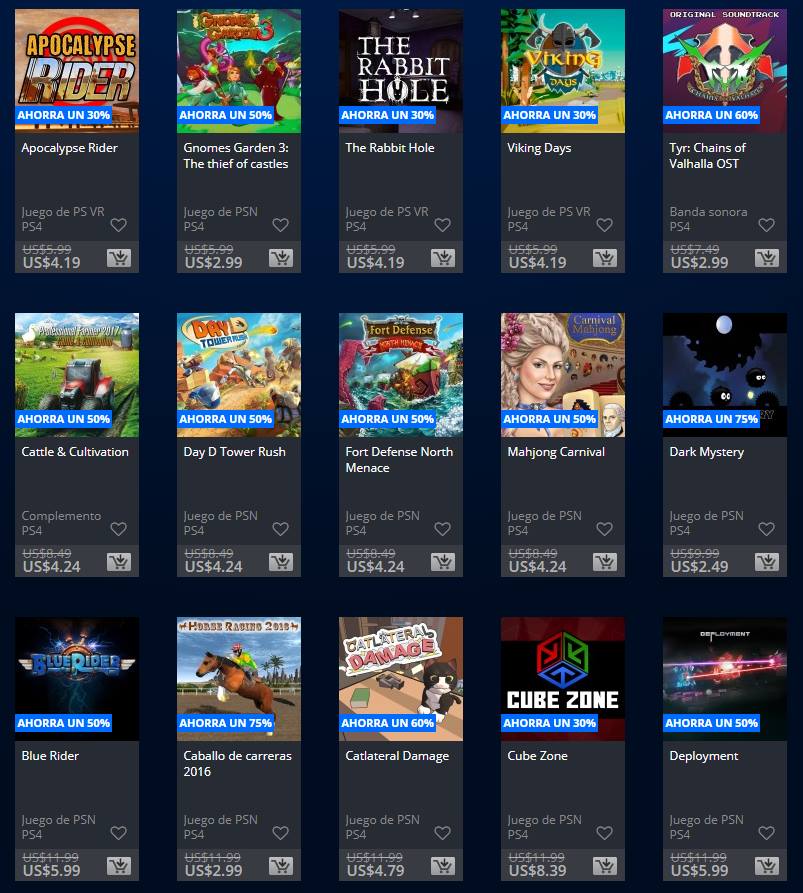Image resolution: width=803 pixels, height=893 pixels.
Task: Open the Viking Days title link
Action: (539, 148)
